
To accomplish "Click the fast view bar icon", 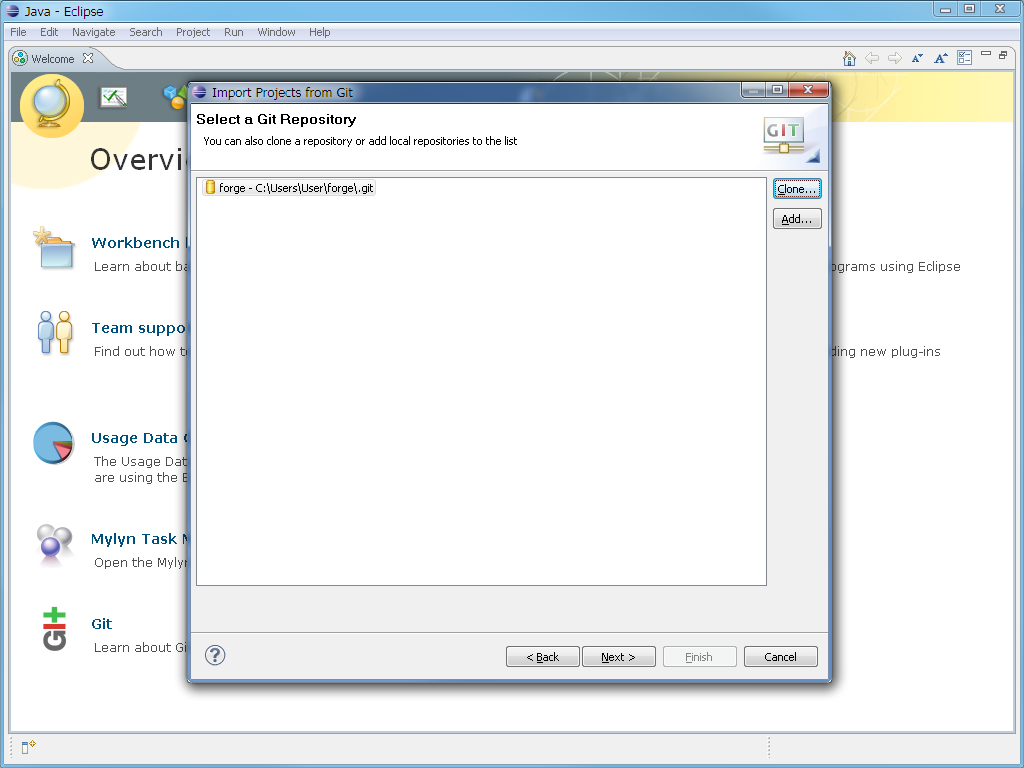I will [29, 747].
